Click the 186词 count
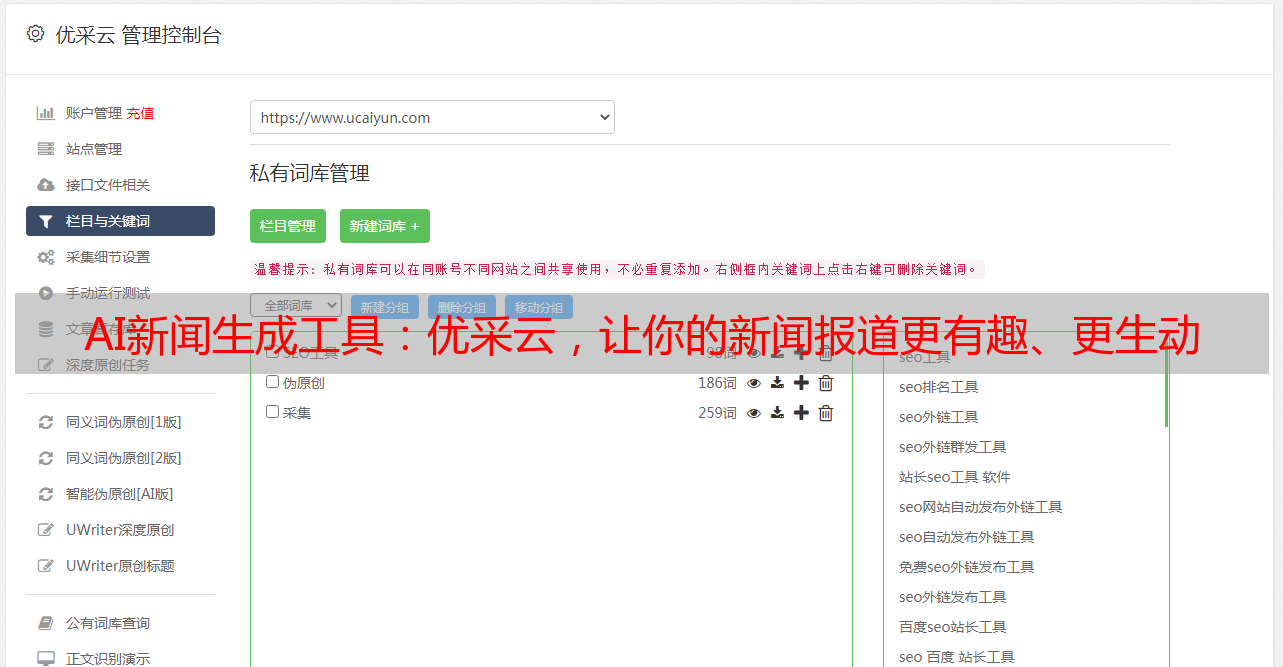This screenshot has height=667, width=1283. click(717, 383)
